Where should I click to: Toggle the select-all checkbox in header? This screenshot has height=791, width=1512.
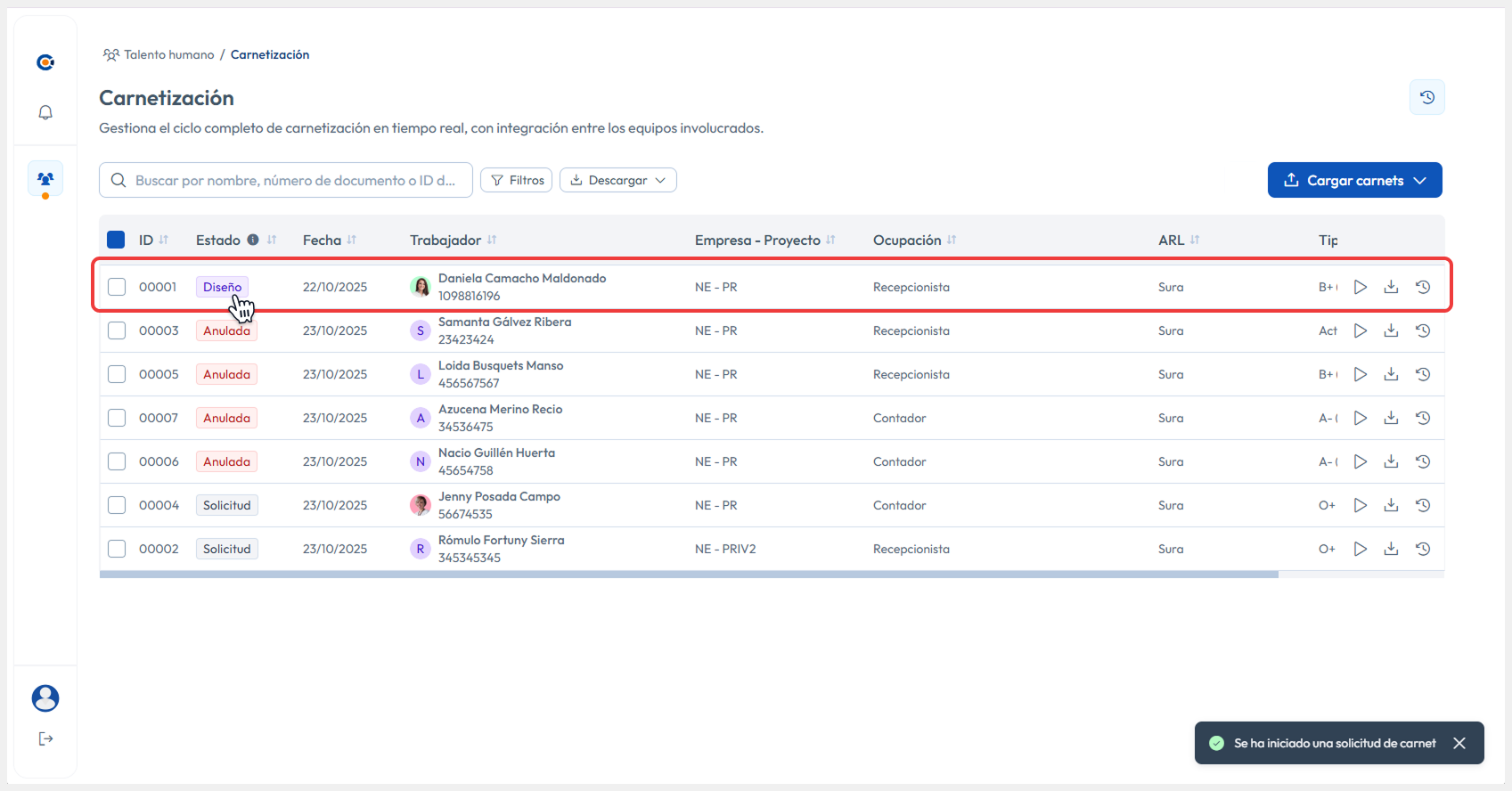(x=116, y=240)
